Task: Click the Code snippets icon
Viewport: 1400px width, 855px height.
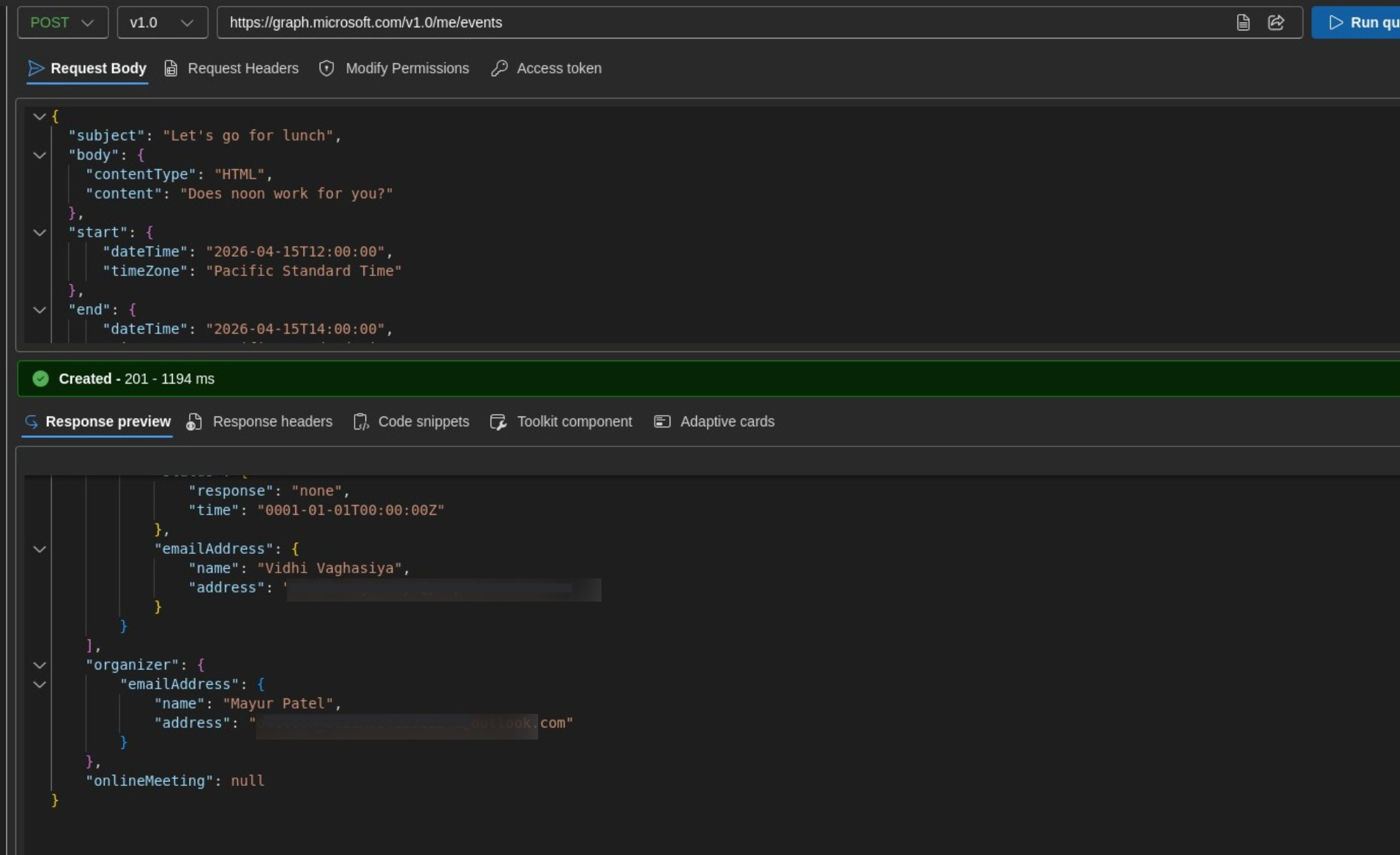Action: click(361, 422)
